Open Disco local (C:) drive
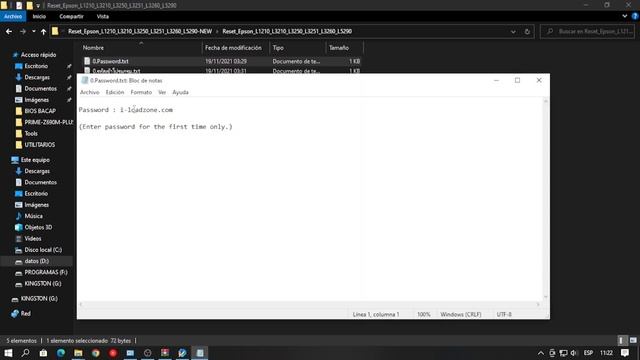 pos(43,250)
